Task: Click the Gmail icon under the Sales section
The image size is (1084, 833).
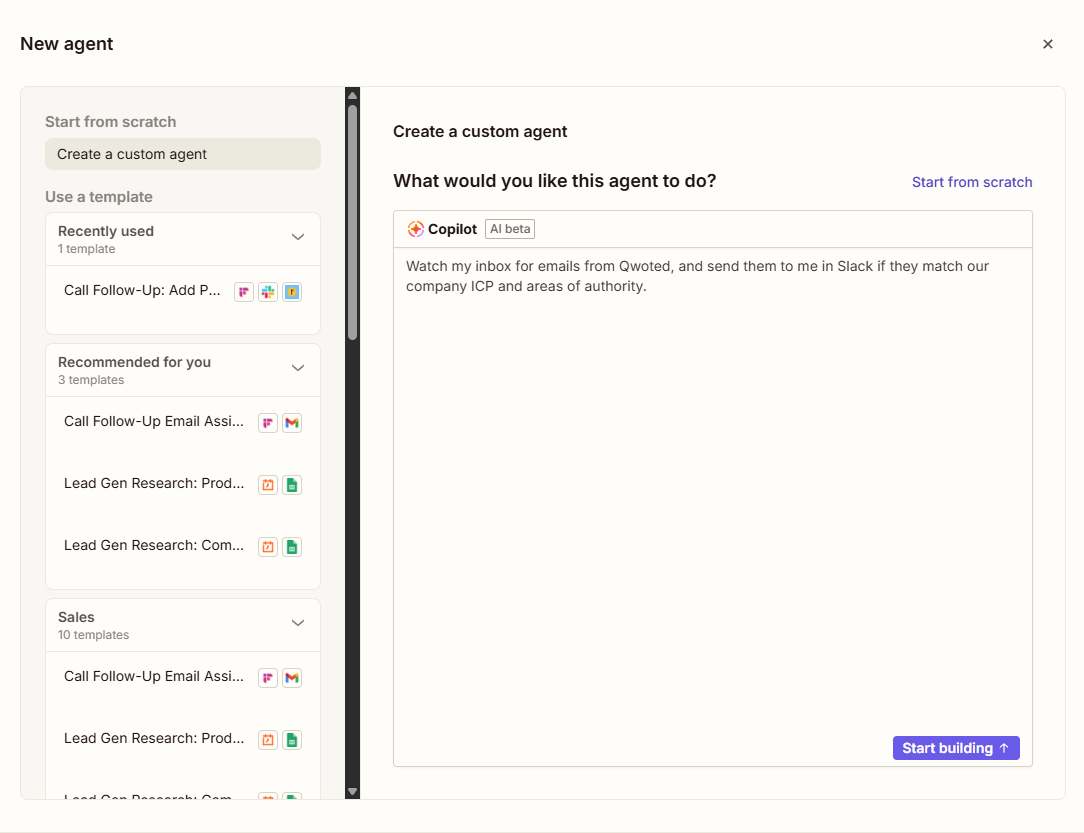Action: click(x=292, y=677)
